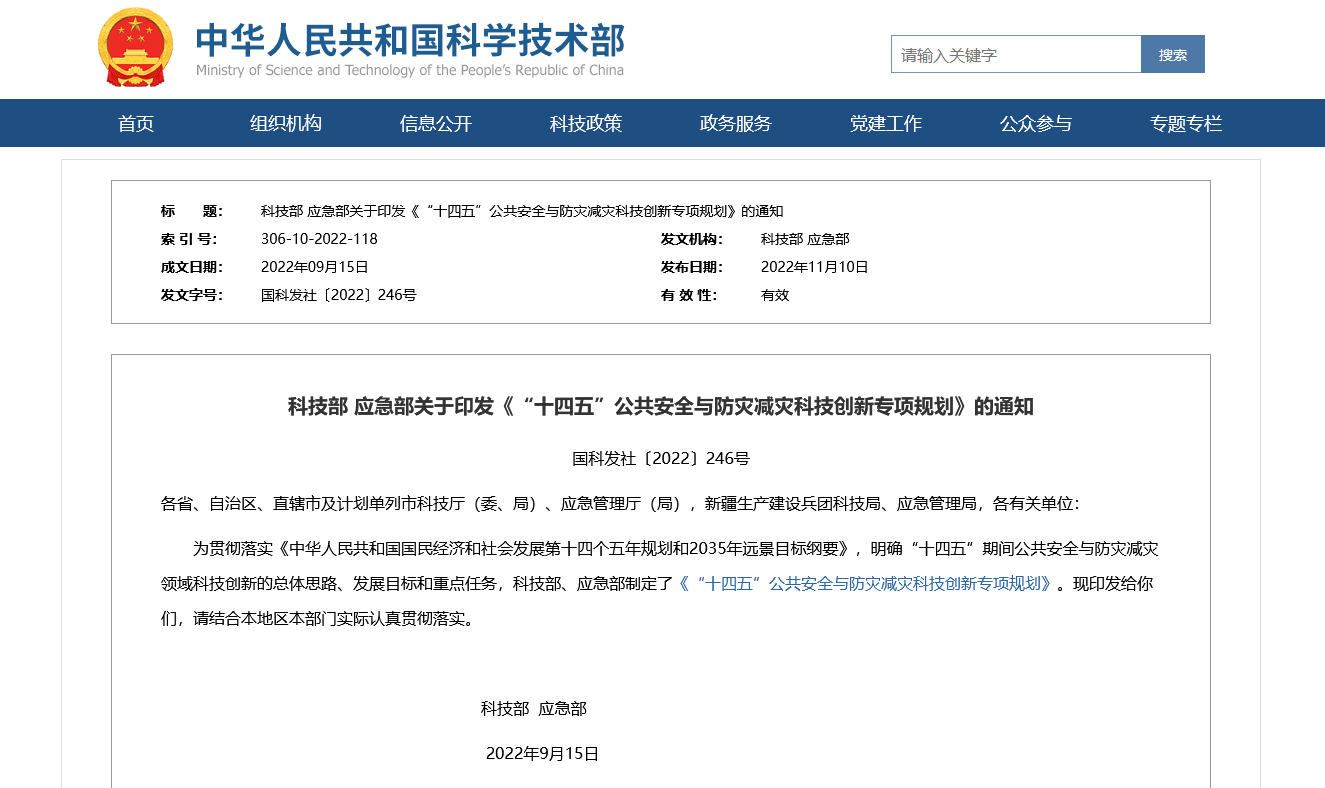This screenshot has height=788, width=1325.
Task: Click the signature line 科技部 应急部
Action: point(534,709)
